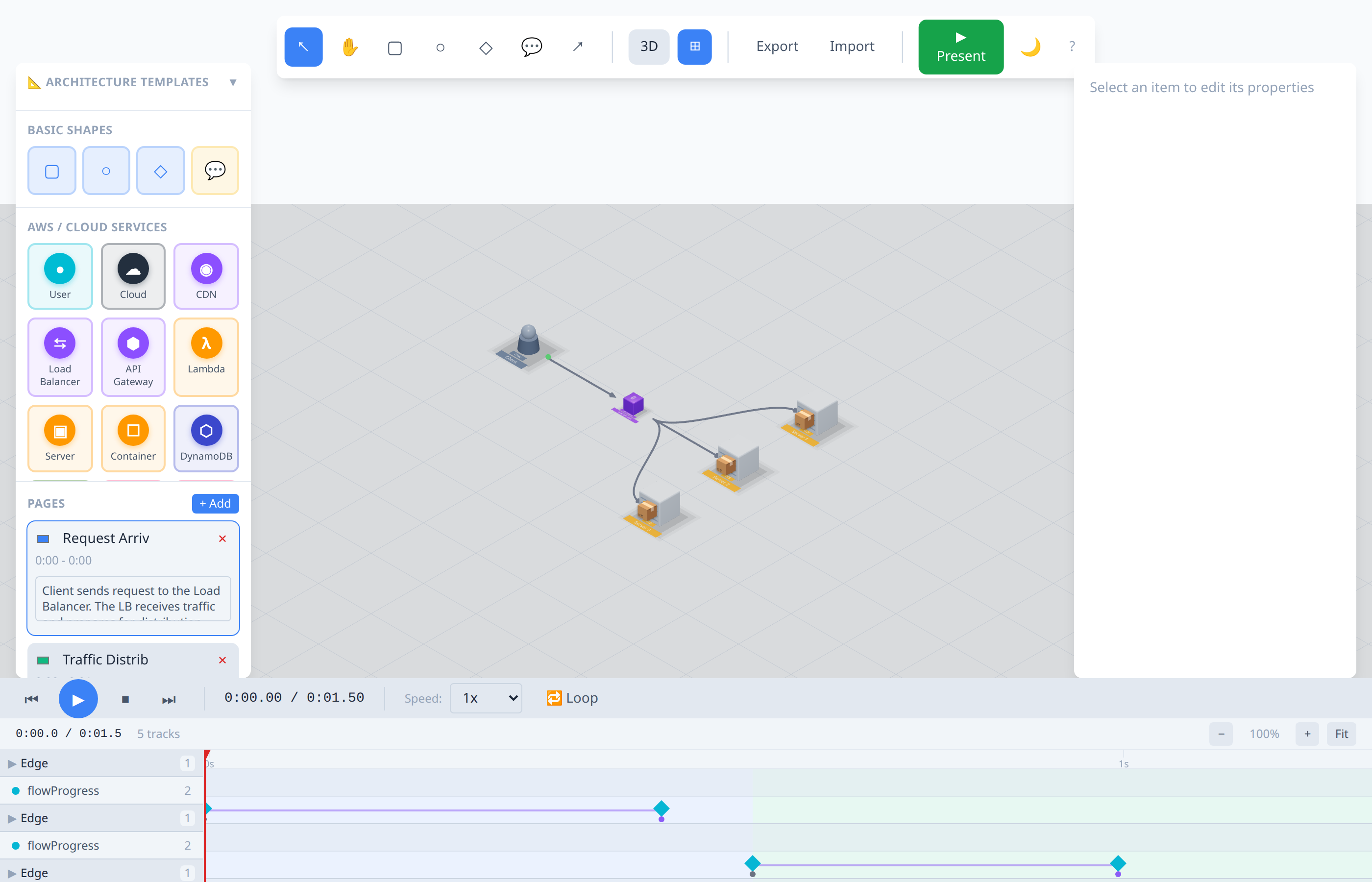
Task: Toggle 3D view mode
Action: click(x=649, y=47)
